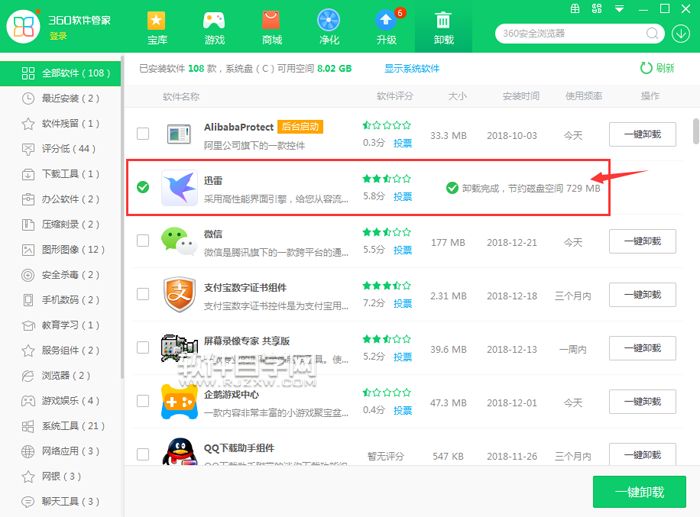Select 聊天工具 (3) category
The image size is (700, 517).
61,502
